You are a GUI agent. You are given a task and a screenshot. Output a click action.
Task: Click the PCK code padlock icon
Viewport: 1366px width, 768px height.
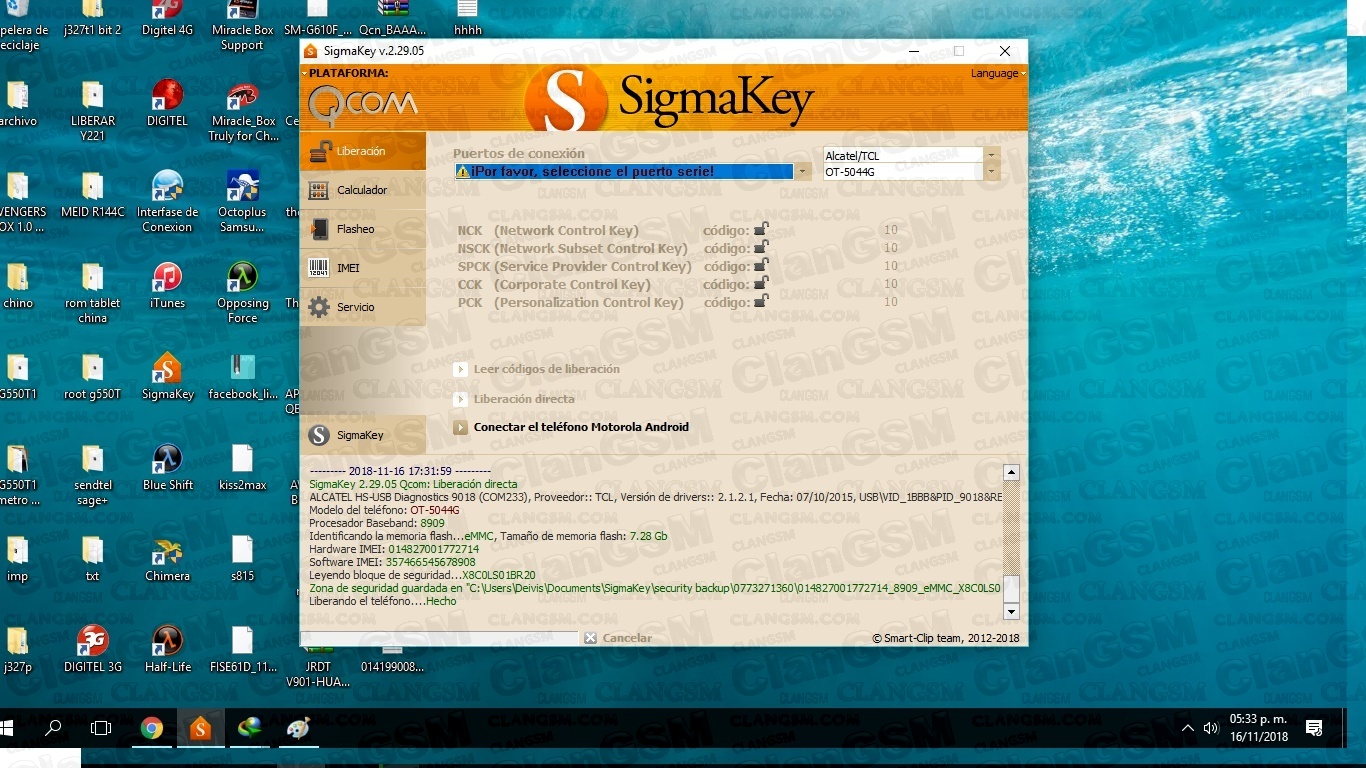(x=761, y=301)
